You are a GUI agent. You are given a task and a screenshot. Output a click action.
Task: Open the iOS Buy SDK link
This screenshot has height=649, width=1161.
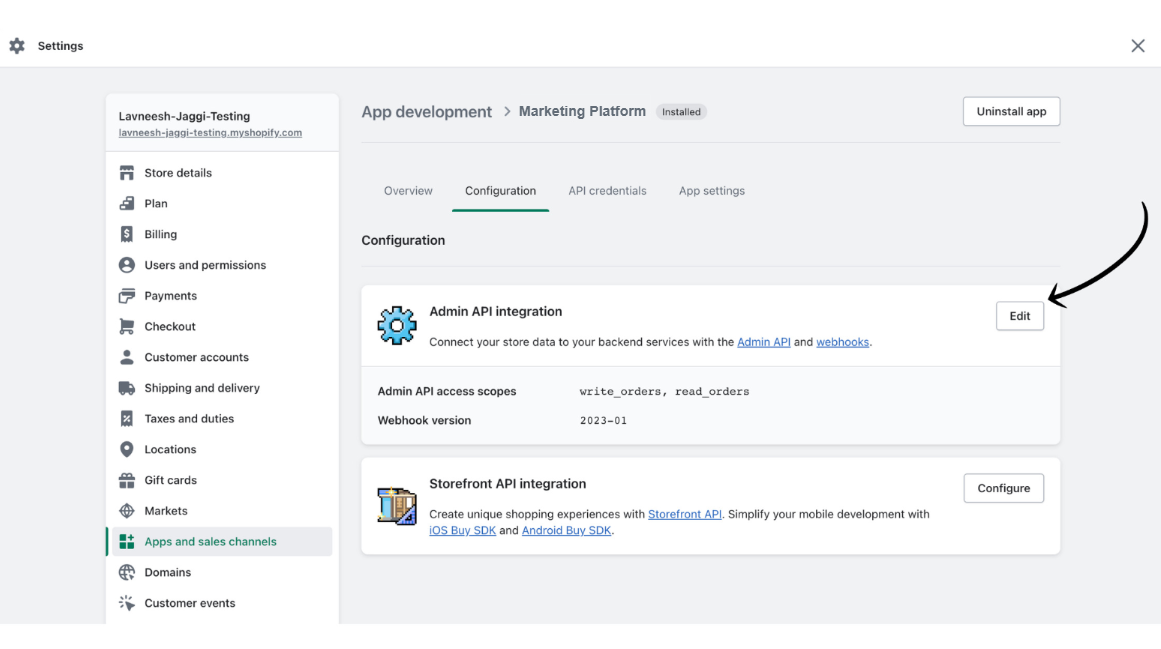click(463, 531)
